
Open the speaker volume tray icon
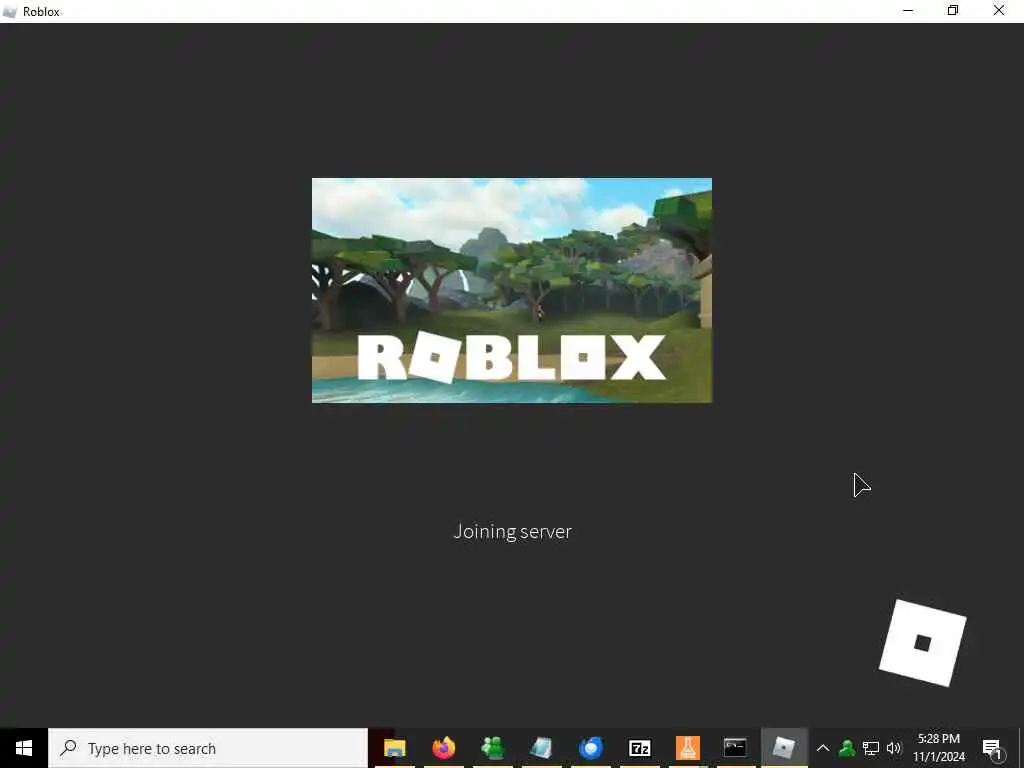(894, 748)
